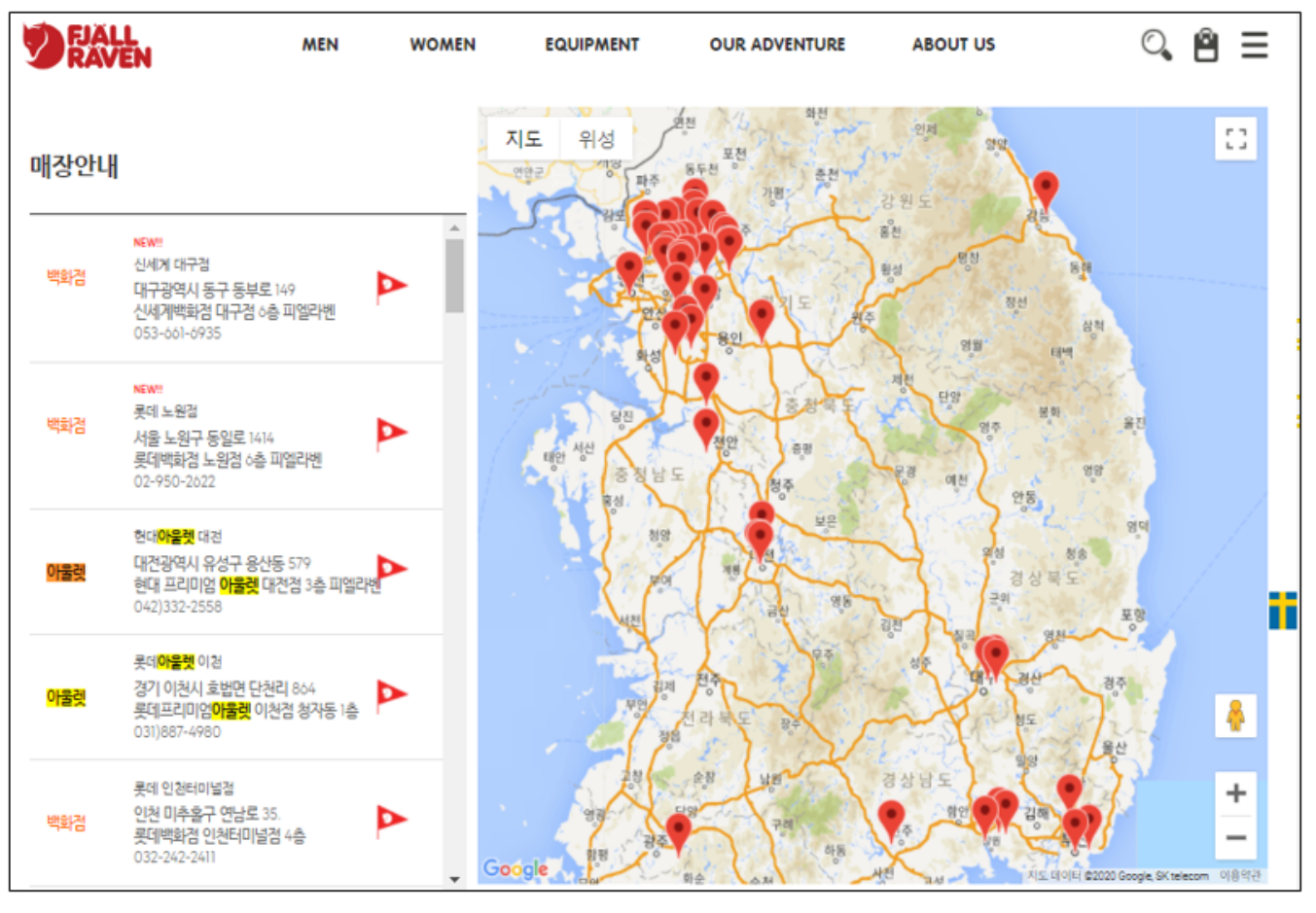Click phone number 042)332-2558
1316x913 pixels.
(177, 607)
